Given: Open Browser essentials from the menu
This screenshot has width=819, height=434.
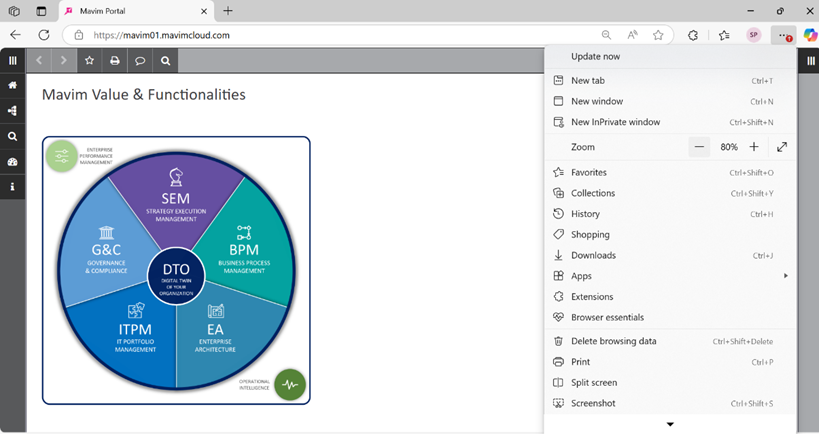Looking at the screenshot, I should coord(671,317).
